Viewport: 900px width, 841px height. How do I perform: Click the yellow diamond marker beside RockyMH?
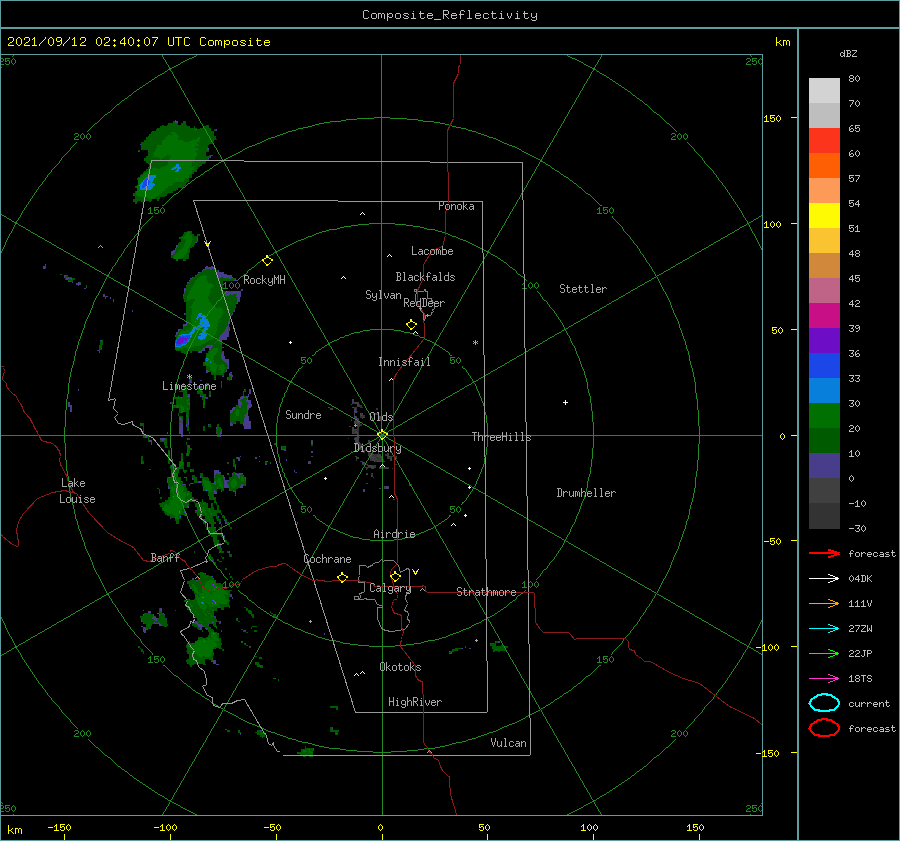267,261
